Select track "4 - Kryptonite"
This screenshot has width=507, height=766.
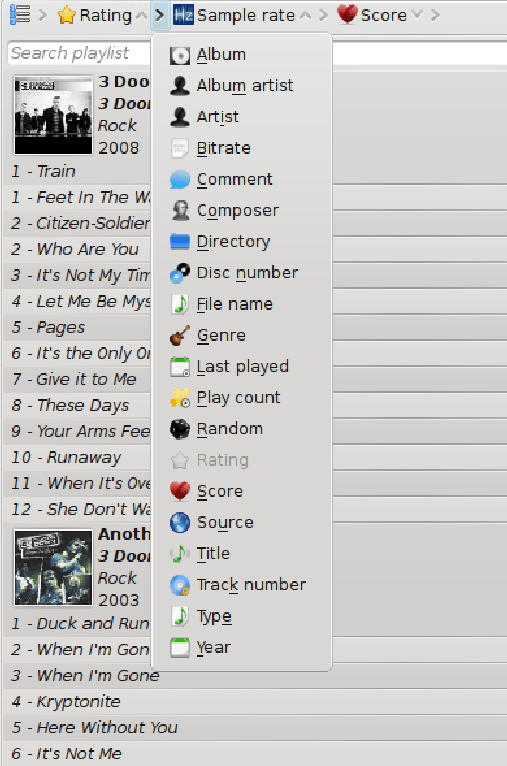click(x=254, y=702)
